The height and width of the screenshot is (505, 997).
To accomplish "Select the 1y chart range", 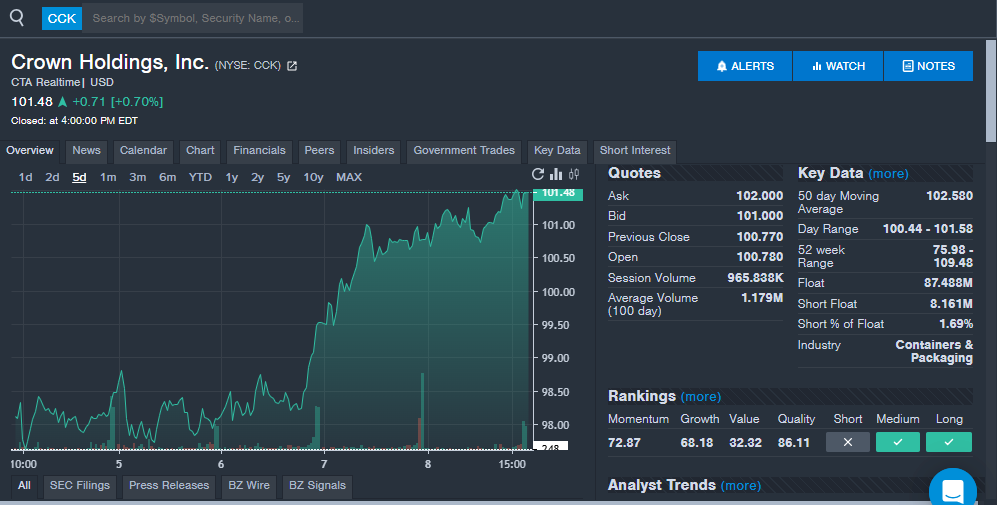I will click(231, 177).
